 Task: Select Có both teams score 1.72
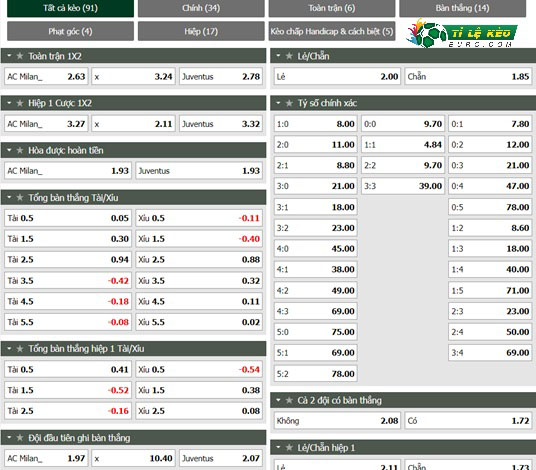pyautogui.click(x=468, y=421)
